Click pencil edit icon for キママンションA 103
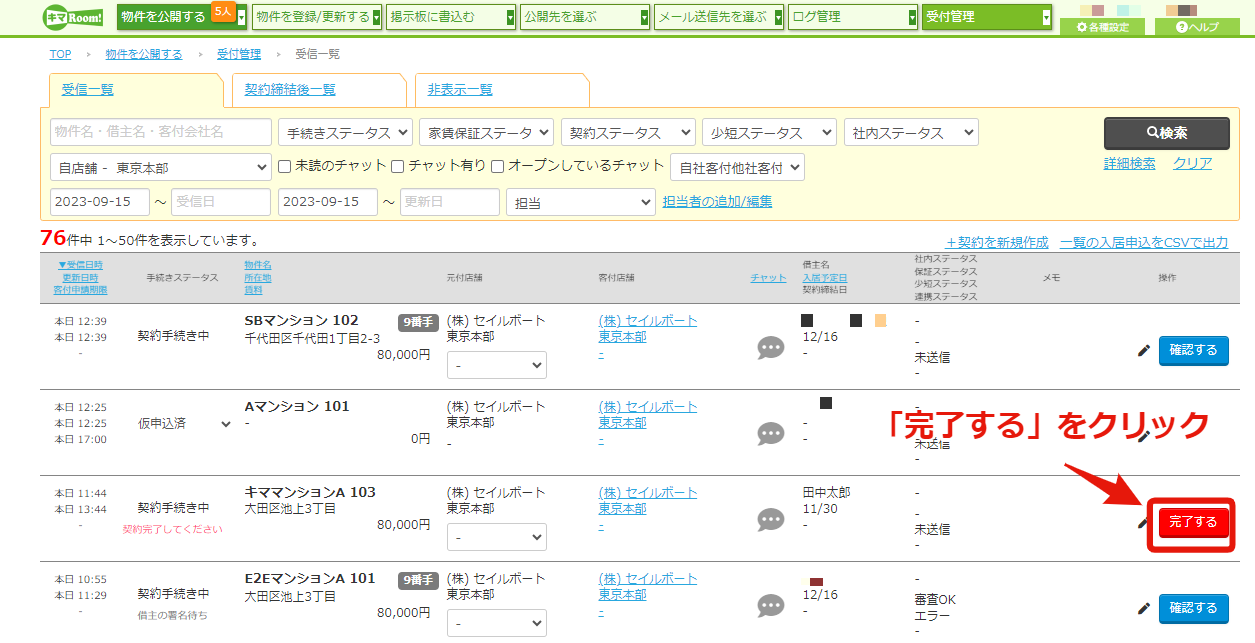1255x643 pixels. [1144, 522]
